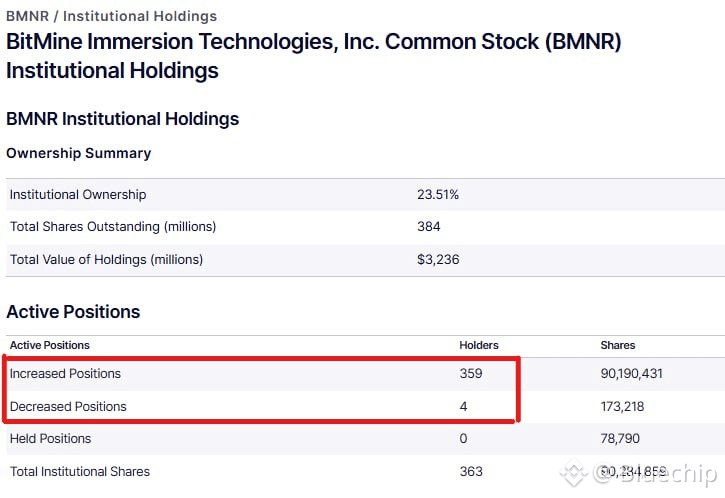Select the Increased Positions row label
Image resolution: width=725 pixels, height=498 pixels.
65,373
